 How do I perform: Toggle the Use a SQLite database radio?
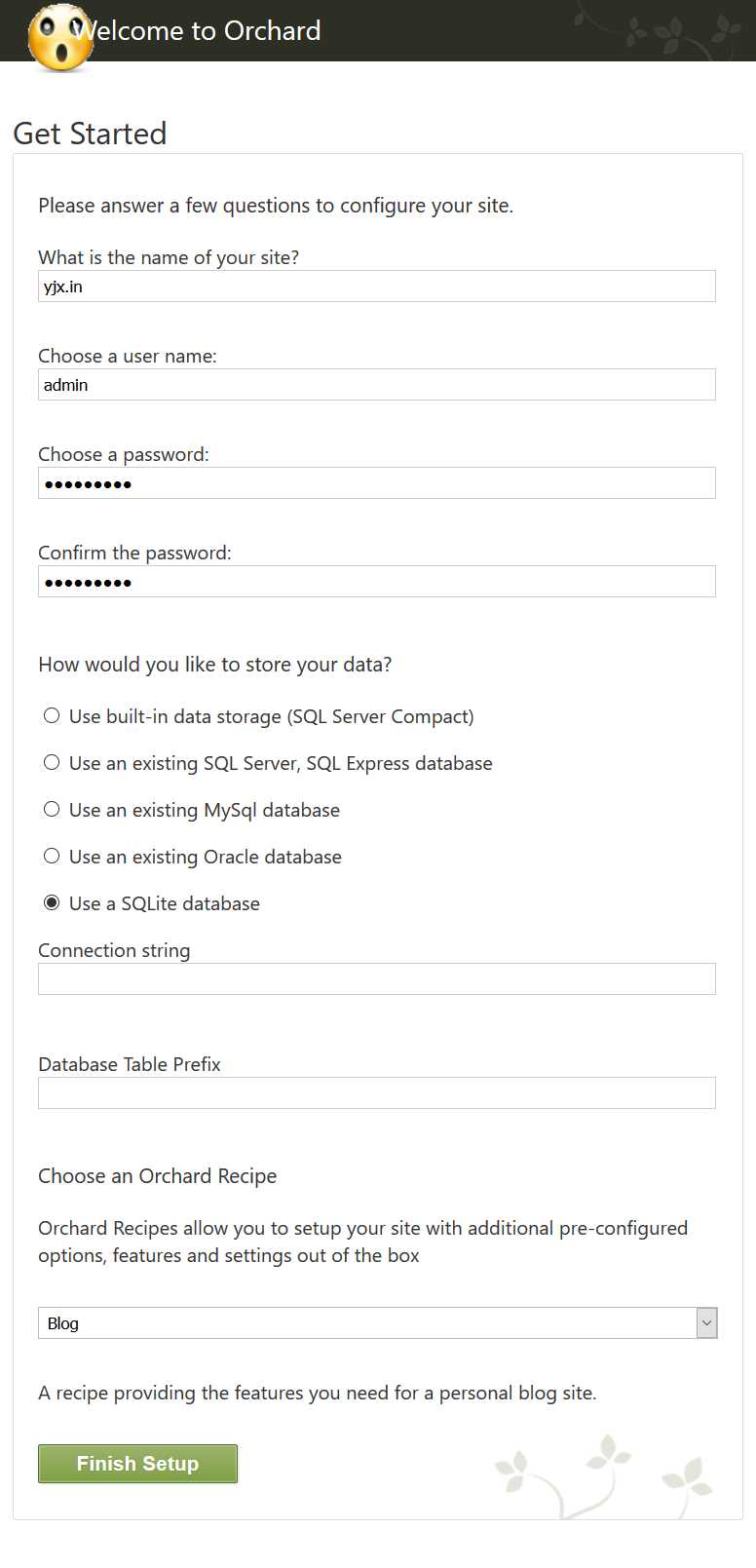click(52, 902)
